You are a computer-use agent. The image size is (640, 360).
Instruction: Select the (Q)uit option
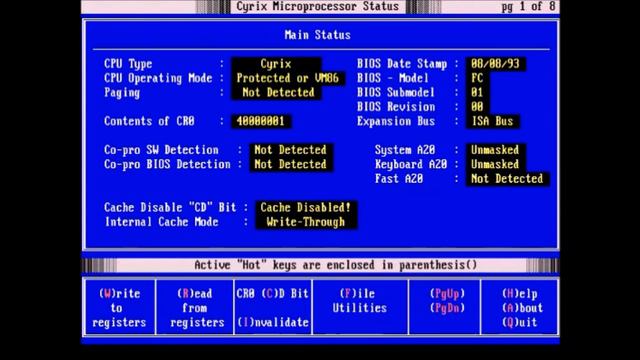tap(520, 322)
